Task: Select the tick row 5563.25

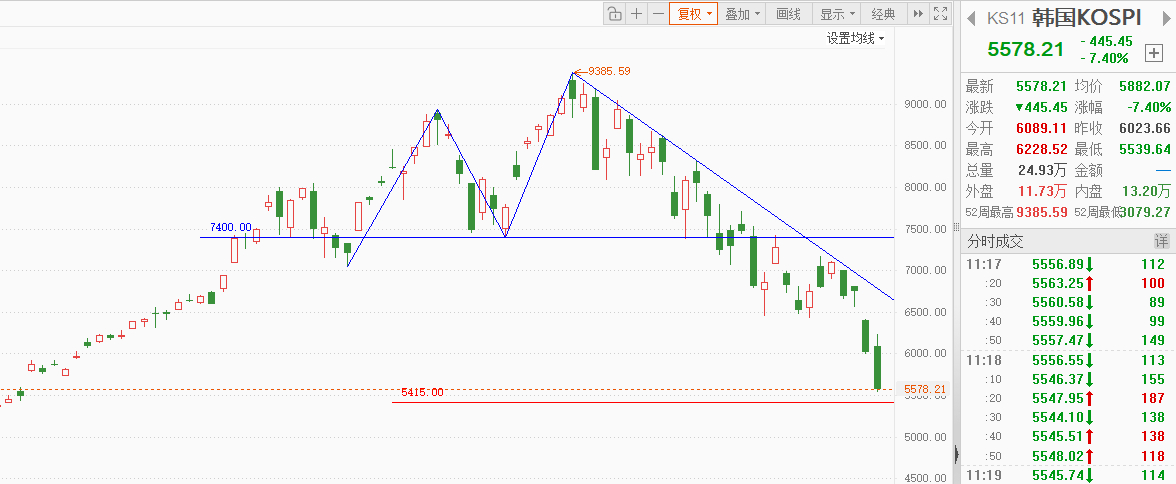Action: click(1066, 284)
